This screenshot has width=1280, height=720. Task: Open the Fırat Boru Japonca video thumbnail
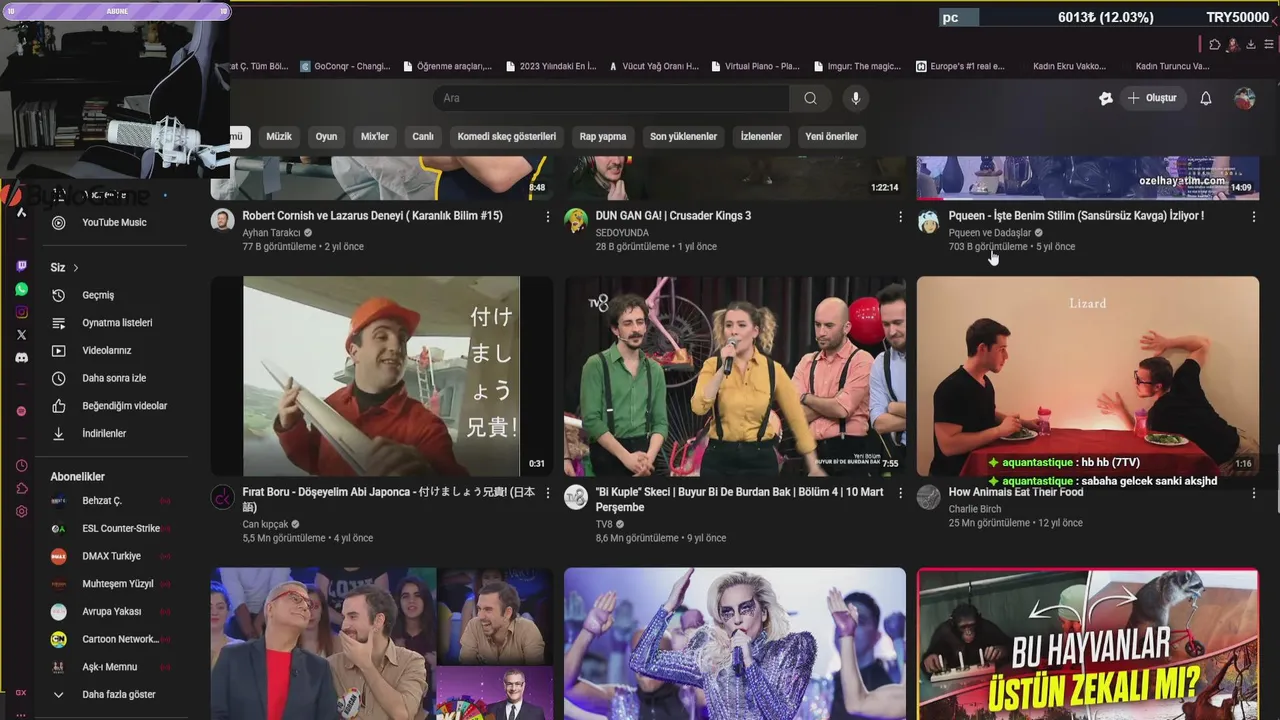pos(382,376)
